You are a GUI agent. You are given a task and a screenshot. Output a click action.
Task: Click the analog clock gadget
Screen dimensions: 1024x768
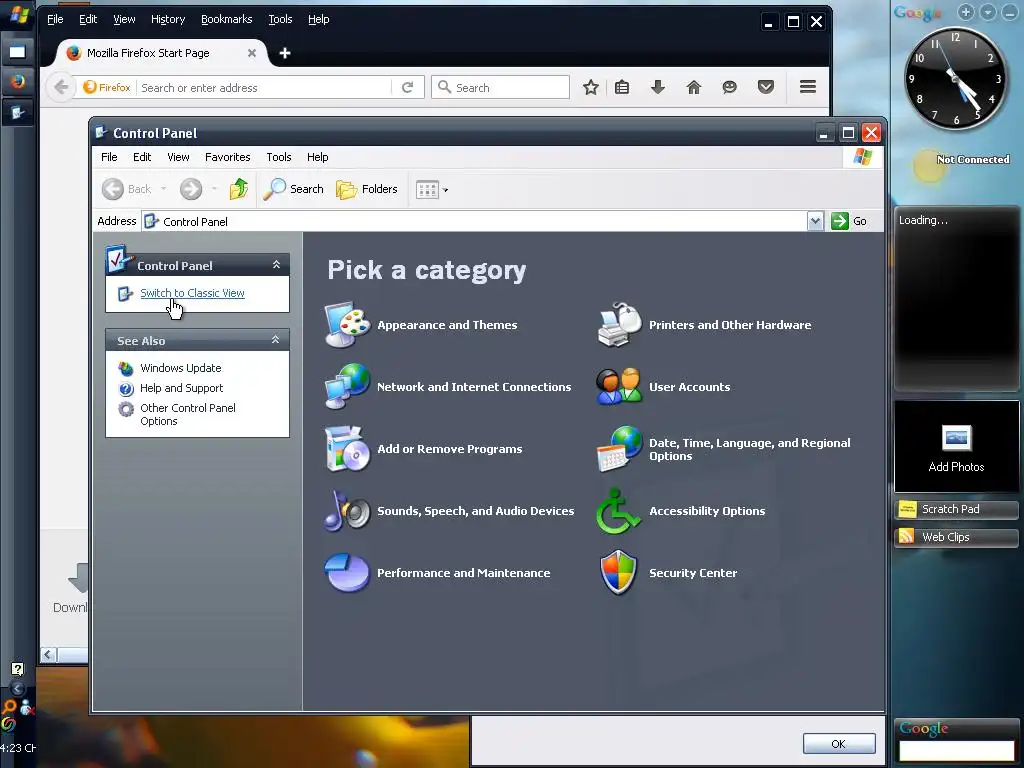pyautogui.click(x=955, y=78)
